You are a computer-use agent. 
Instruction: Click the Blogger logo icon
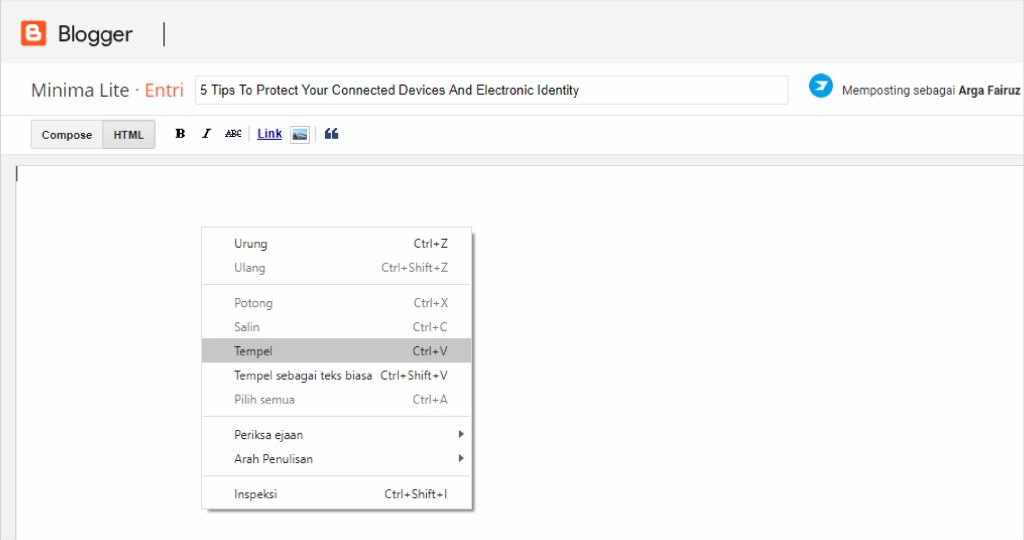[x=33, y=33]
